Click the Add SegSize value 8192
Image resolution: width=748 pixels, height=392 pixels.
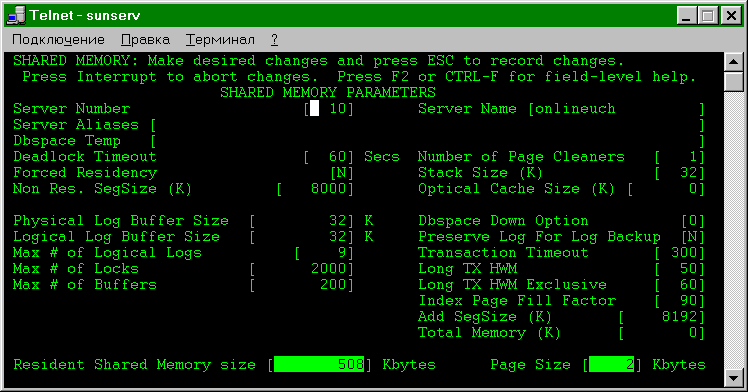click(x=662, y=317)
